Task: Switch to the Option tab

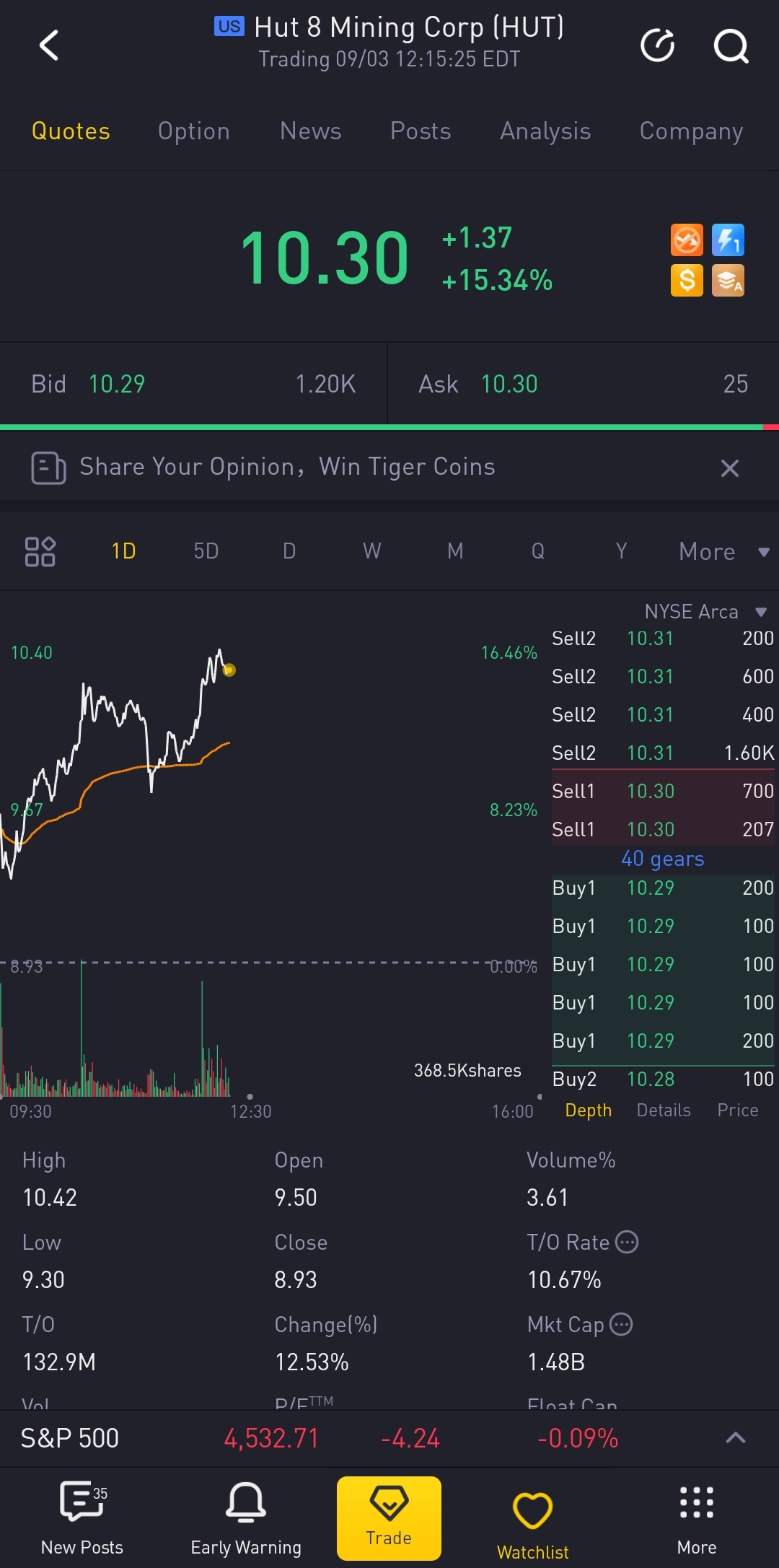Action: point(194,131)
